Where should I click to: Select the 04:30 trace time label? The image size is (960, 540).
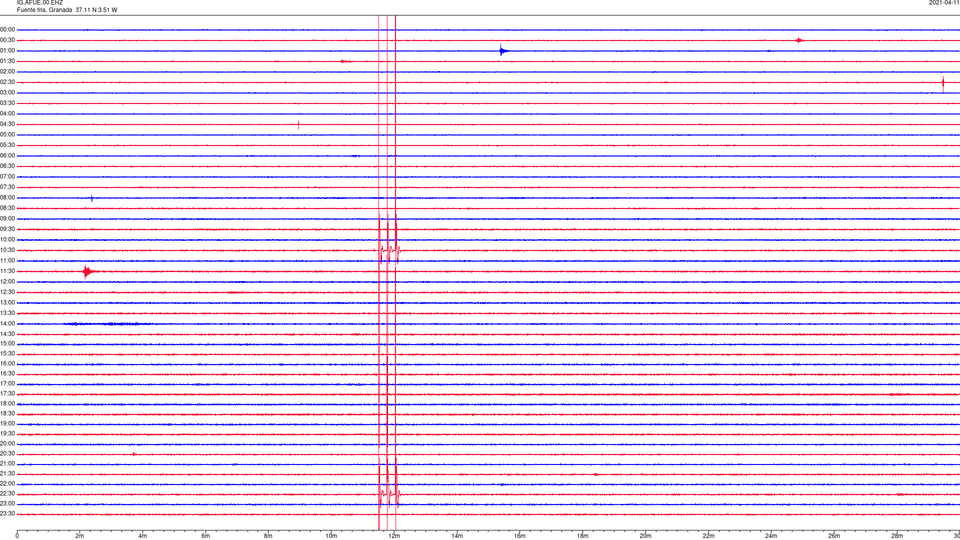coord(8,124)
